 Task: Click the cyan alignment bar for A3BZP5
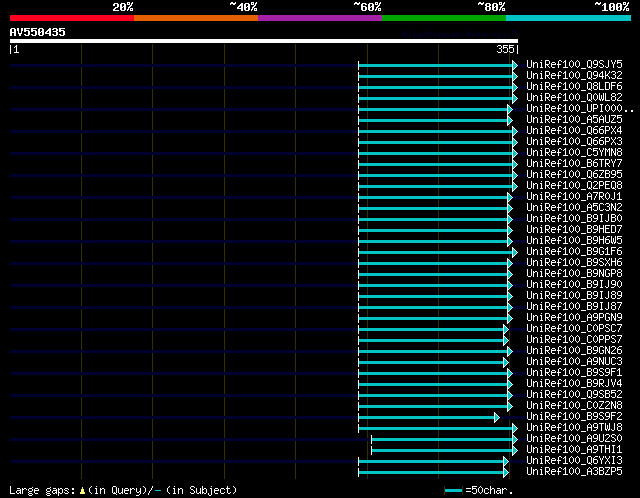tap(433, 473)
